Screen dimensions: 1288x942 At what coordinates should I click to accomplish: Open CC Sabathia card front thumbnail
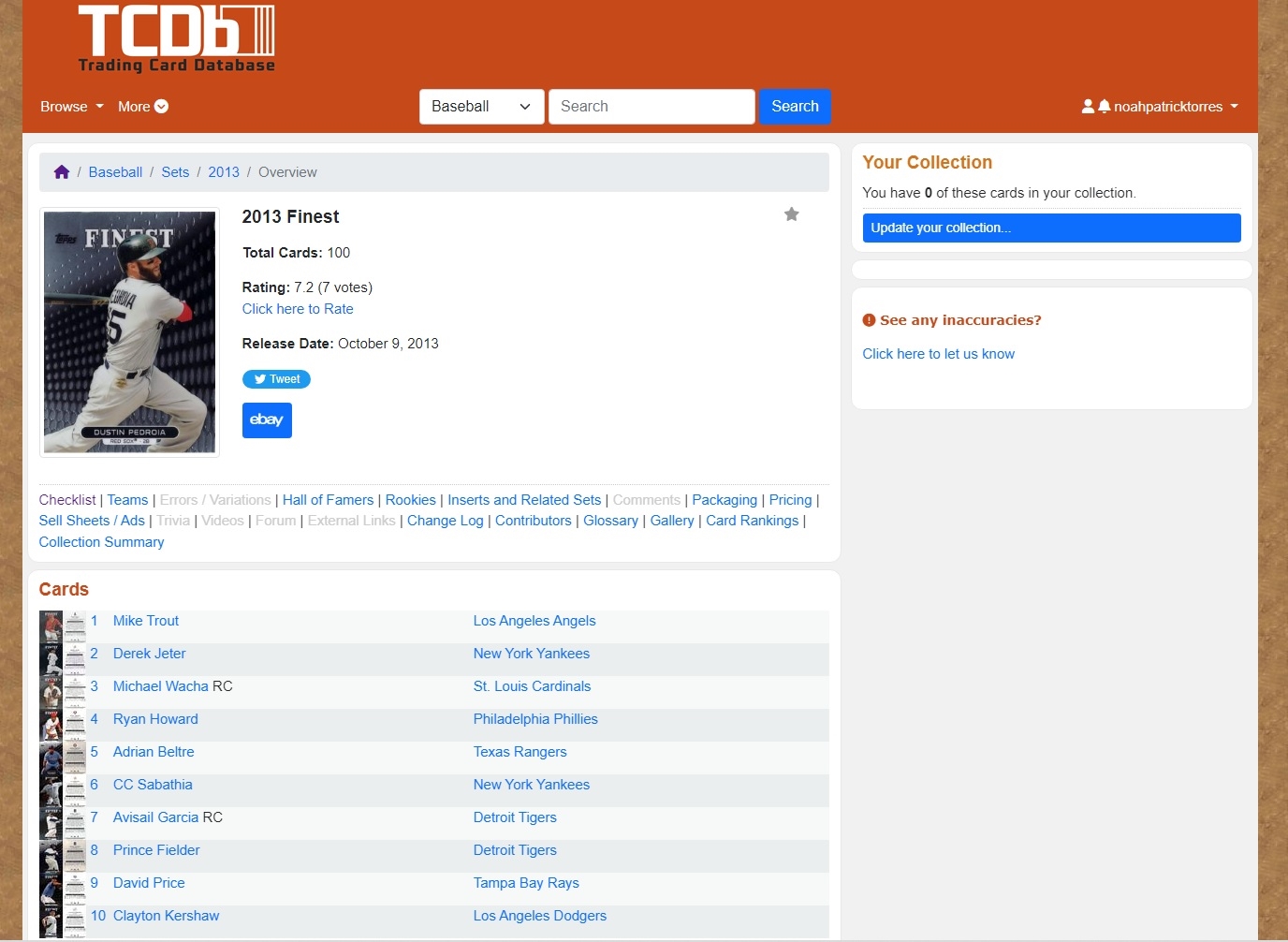(x=51, y=790)
